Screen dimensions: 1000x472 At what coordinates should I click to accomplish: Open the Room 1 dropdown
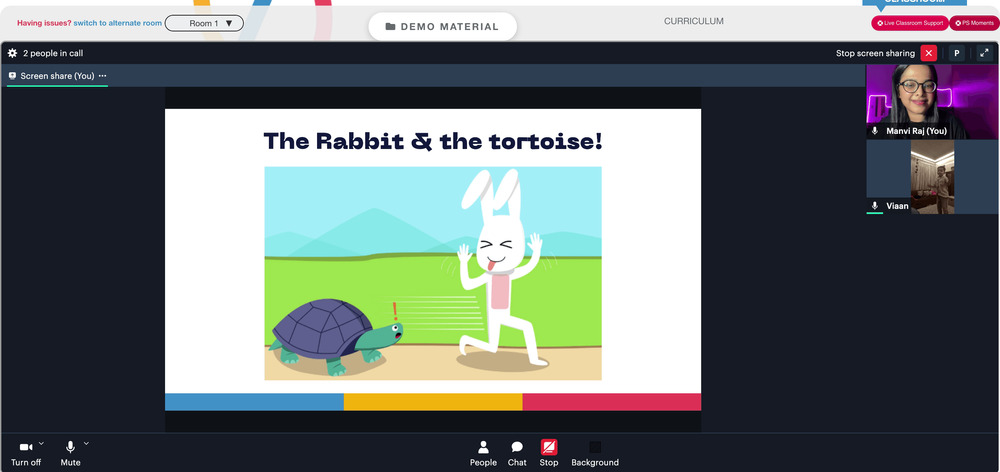point(204,24)
